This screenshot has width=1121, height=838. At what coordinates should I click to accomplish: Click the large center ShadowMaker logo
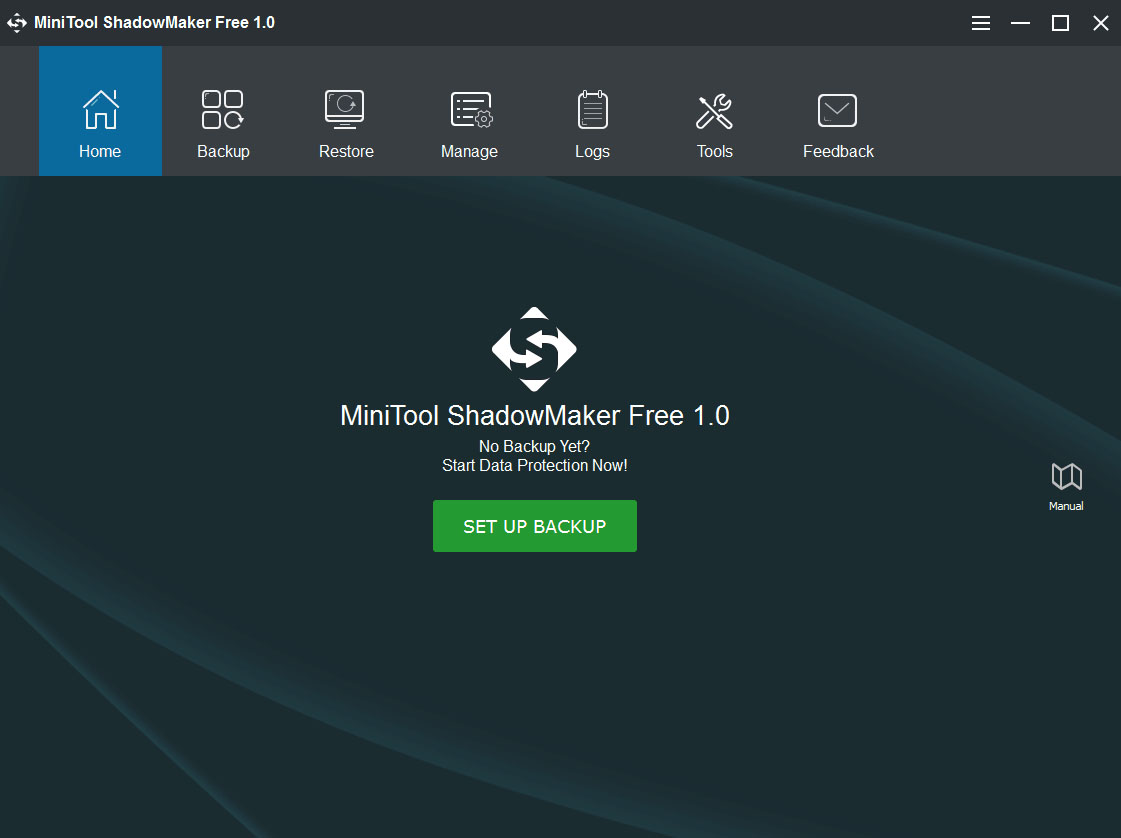[534, 349]
